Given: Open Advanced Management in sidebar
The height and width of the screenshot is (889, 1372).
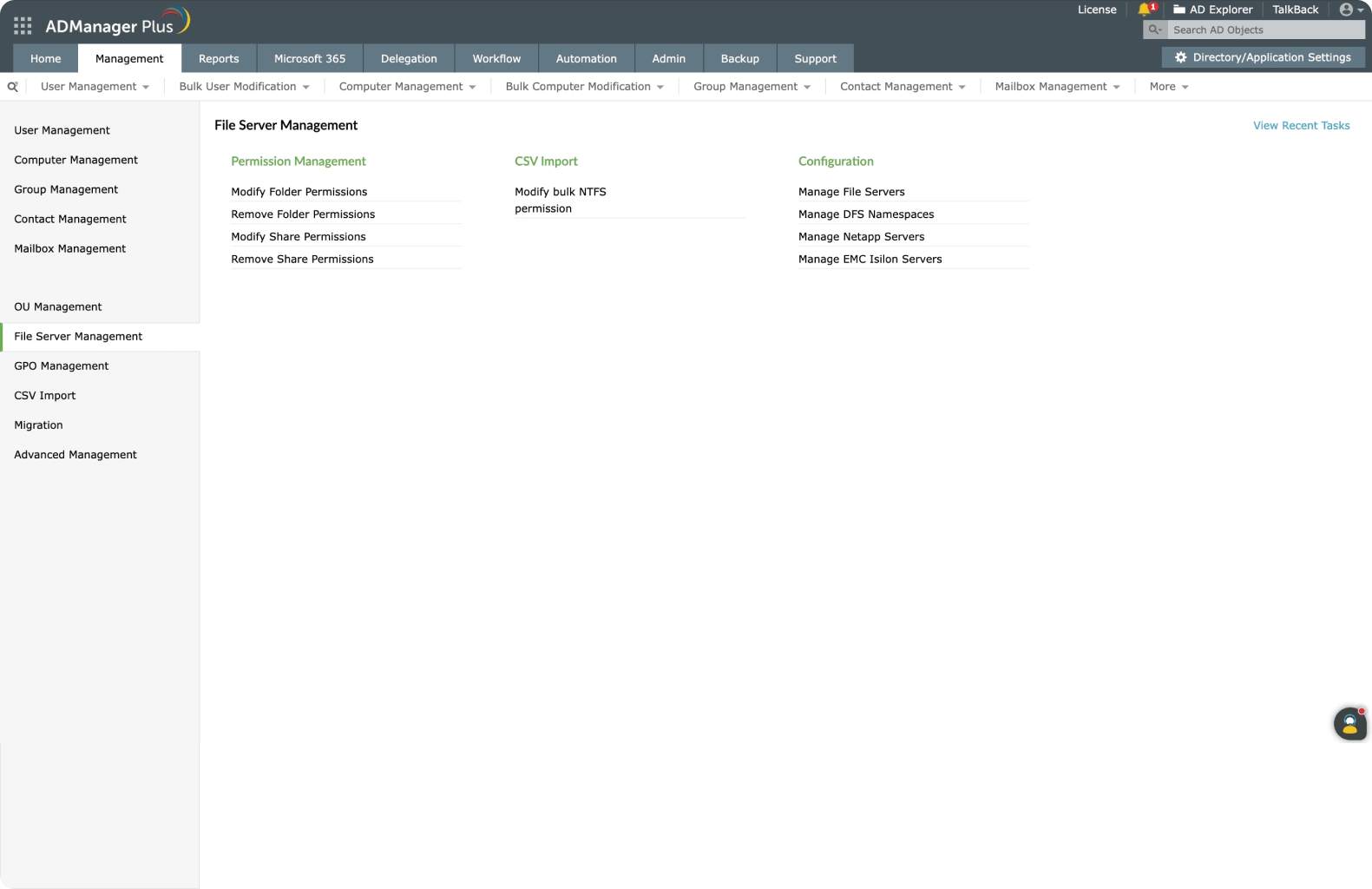Looking at the screenshot, I should tap(75, 455).
